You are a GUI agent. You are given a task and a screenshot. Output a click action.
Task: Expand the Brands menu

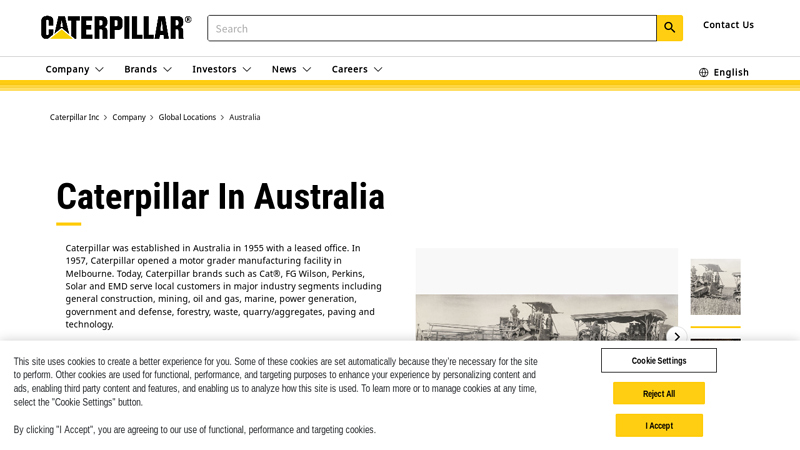tap(148, 69)
